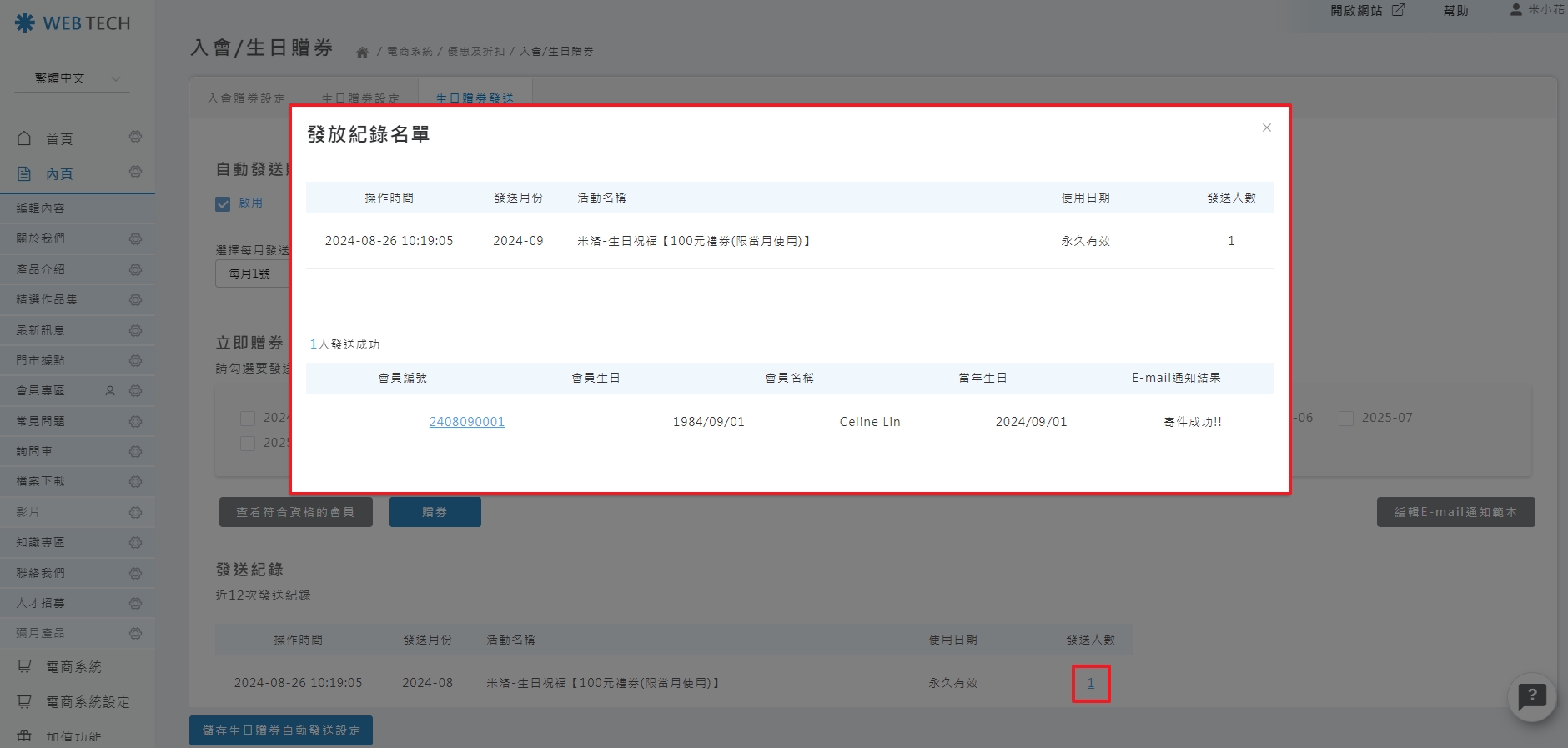Toggle the 啟用 auto-send checkbox
Image resolution: width=1568 pixels, height=748 pixels.
(x=223, y=203)
